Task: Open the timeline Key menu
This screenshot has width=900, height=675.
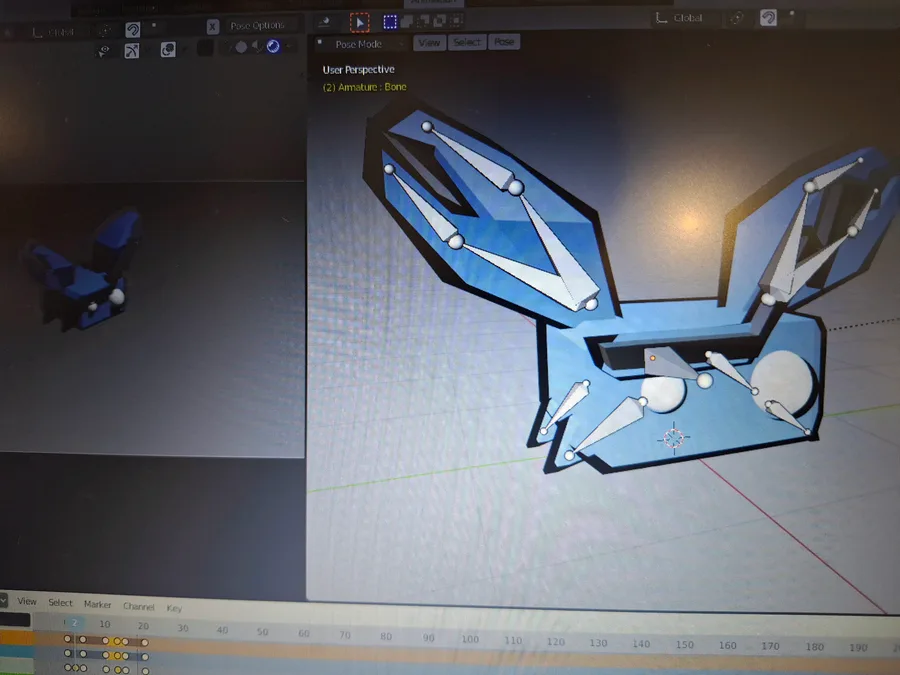Action: 174,608
